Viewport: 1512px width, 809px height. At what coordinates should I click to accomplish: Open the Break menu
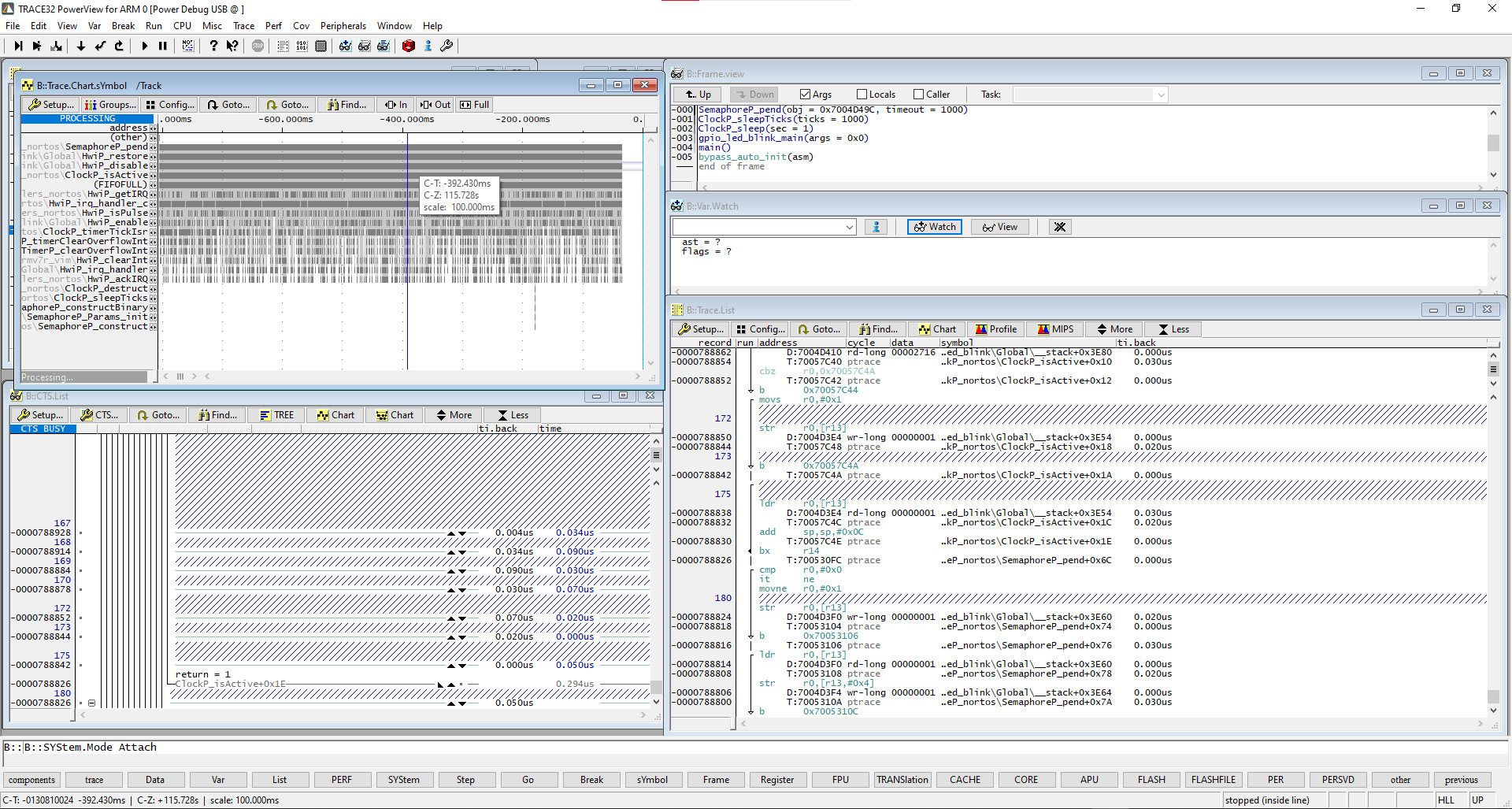(123, 26)
